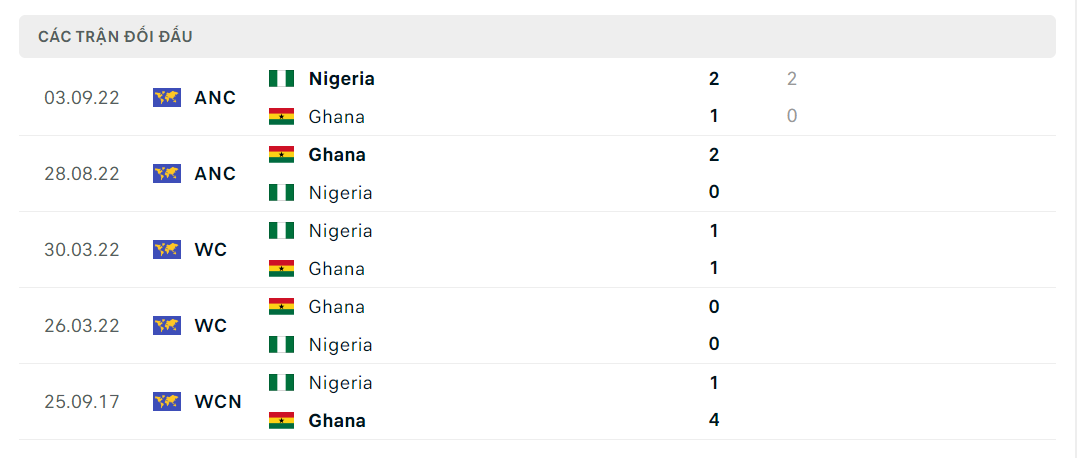Click the Nigeria flag in the 26.03.22 match
This screenshot has height=458, width=1077.
(x=281, y=345)
